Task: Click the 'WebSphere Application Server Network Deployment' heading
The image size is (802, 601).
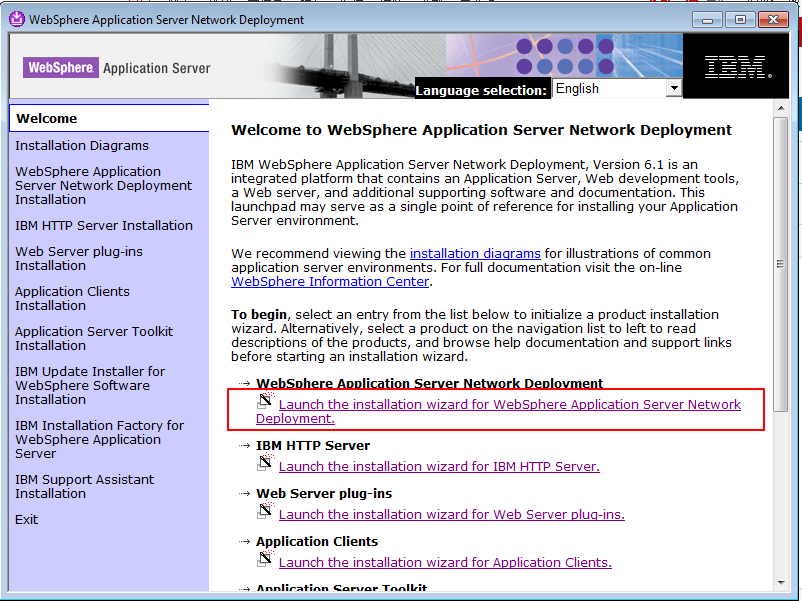Action: (430, 383)
